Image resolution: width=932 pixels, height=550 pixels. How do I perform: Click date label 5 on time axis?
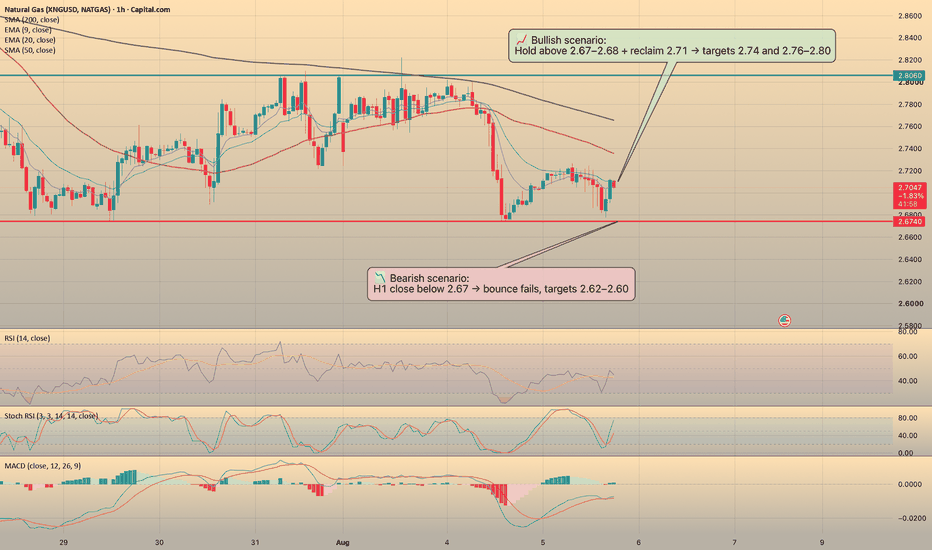click(543, 542)
